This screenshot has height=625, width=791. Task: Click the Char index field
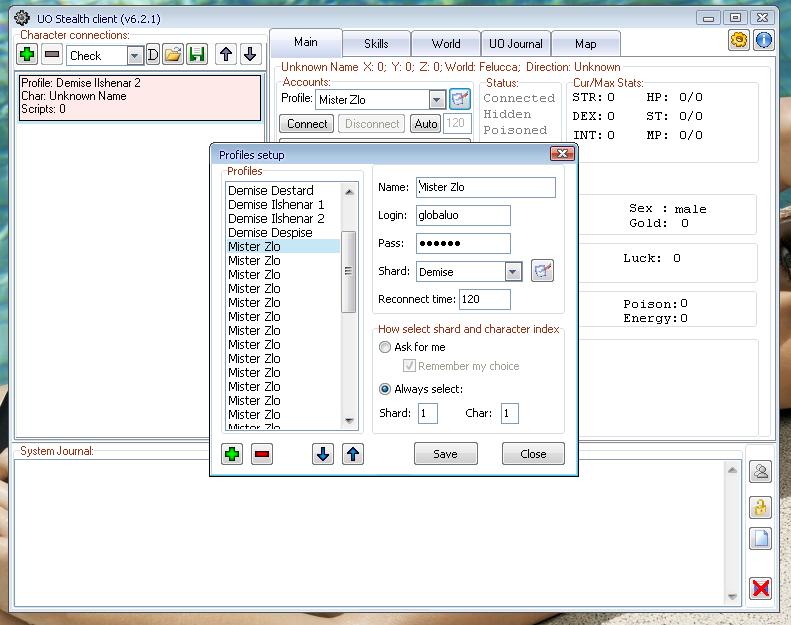[510, 414]
